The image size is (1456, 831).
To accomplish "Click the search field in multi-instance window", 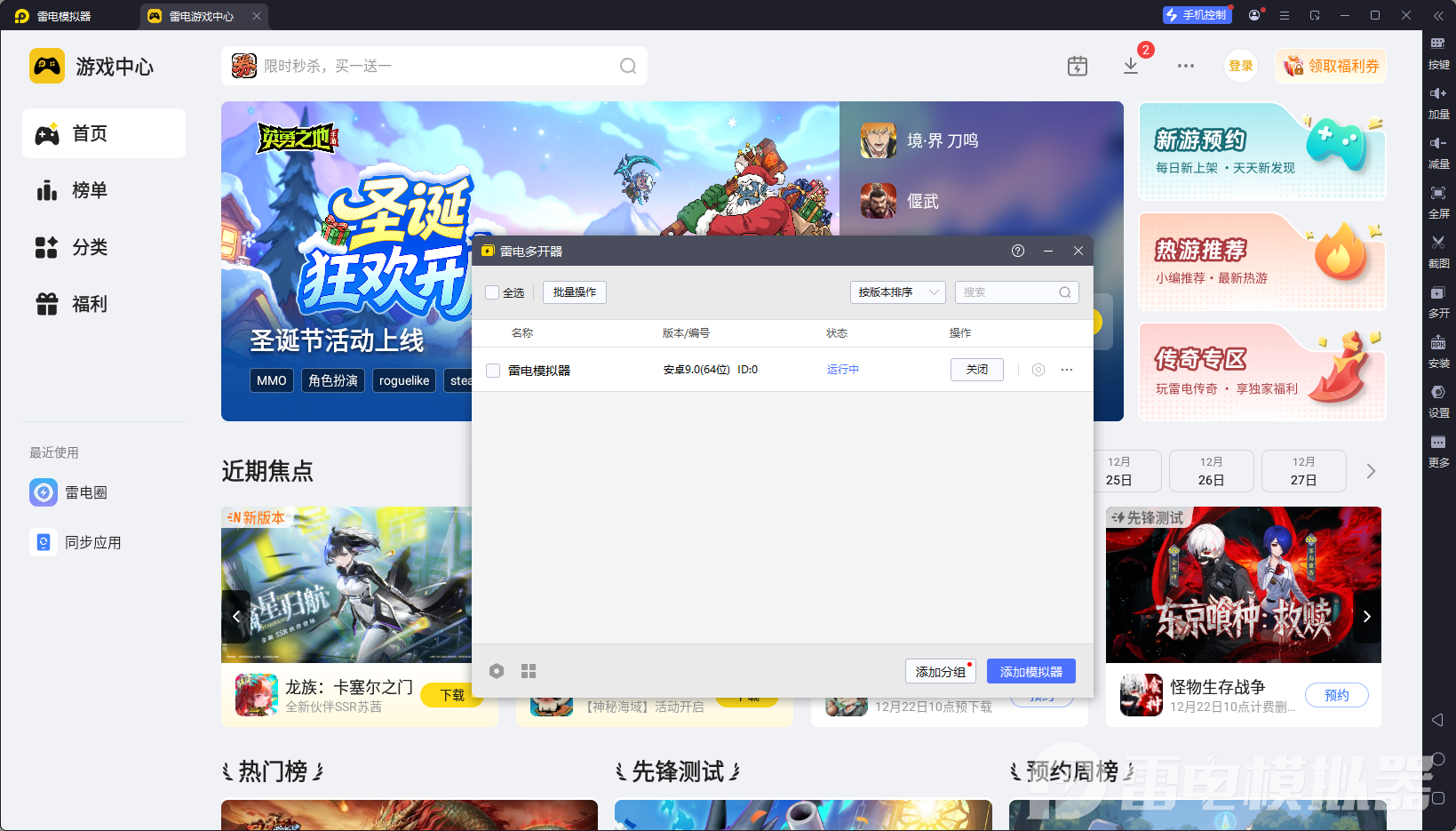I will tap(1009, 292).
